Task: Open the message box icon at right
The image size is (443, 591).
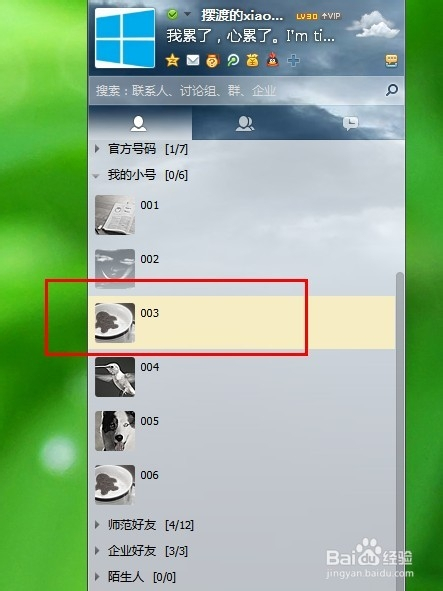Action: (391, 61)
